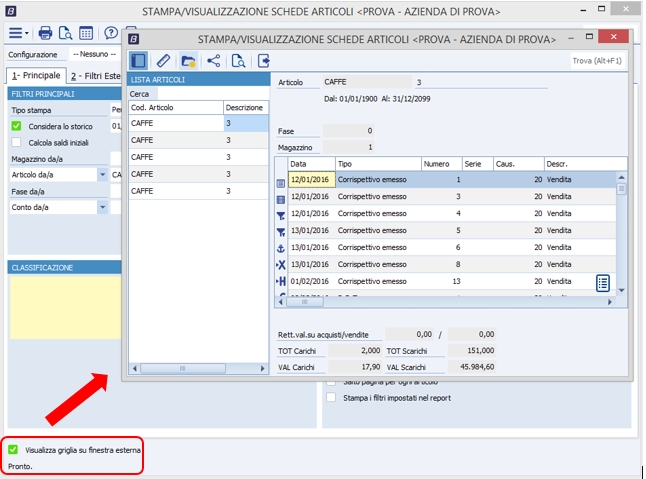This screenshot has width=646, height=479.
Task: Expand the 'Conto da/a' dropdown
Action: pos(102,208)
